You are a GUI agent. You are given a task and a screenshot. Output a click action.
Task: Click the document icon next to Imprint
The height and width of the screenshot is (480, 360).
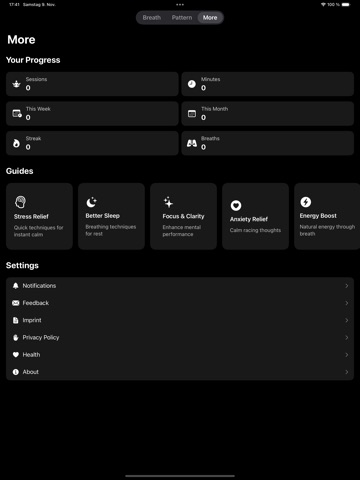click(16, 320)
